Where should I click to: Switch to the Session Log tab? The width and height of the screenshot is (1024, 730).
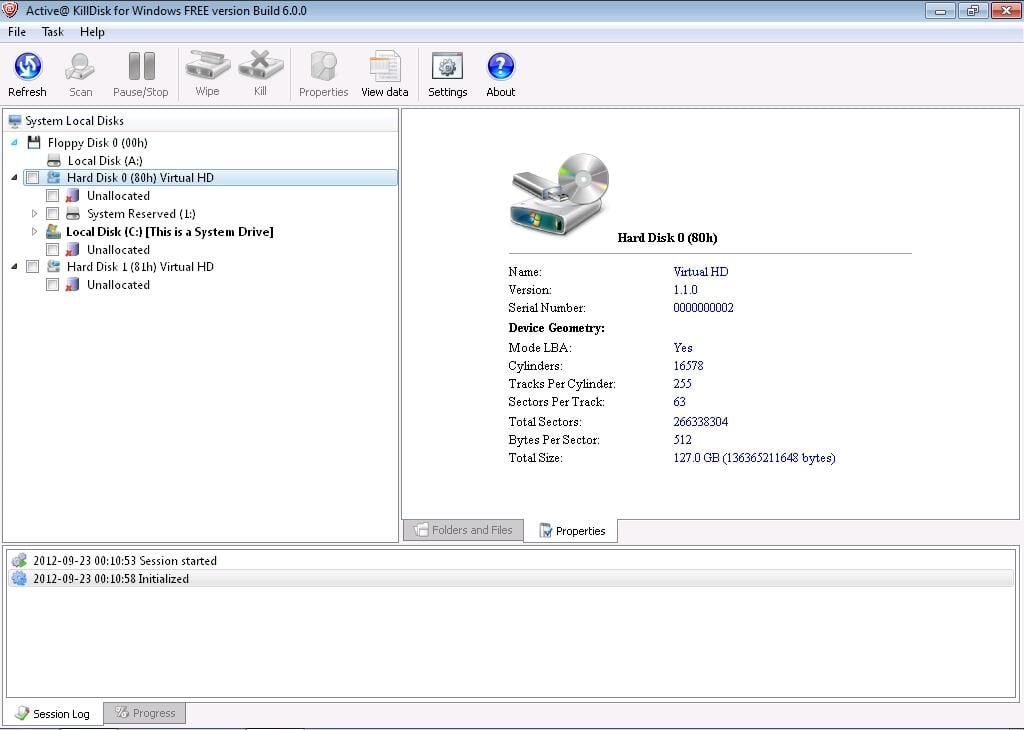[53, 714]
